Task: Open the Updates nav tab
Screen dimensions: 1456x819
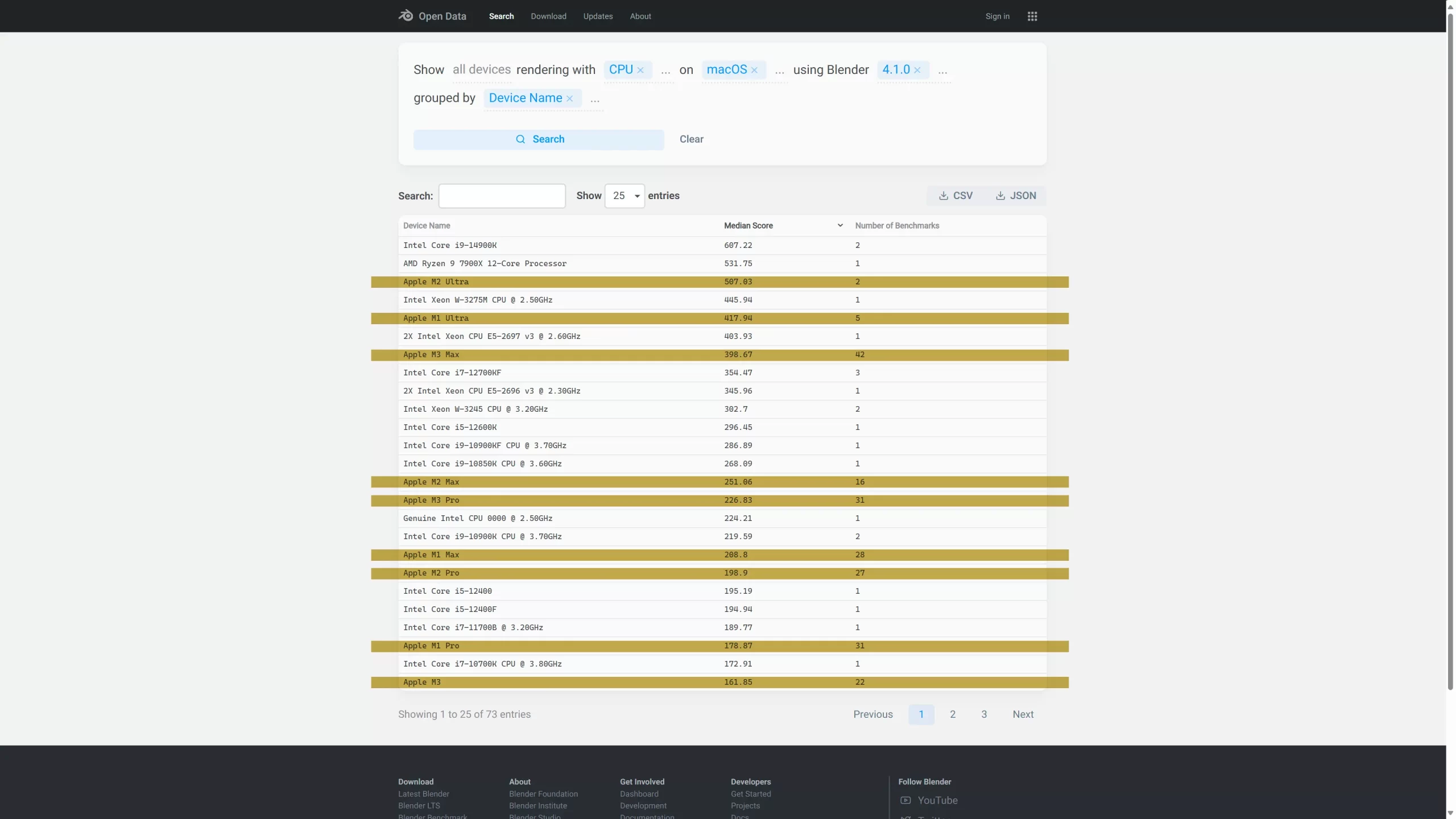Action: click(x=598, y=16)
